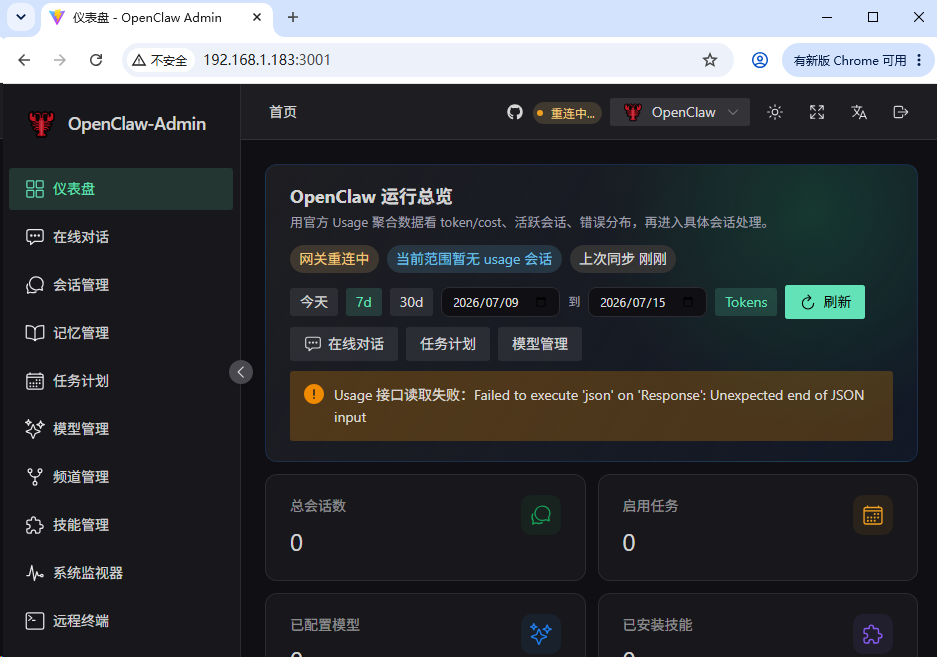Click the browser forward arrow
This screenshot has height=657, width=937.
click(x=60, y=60)
